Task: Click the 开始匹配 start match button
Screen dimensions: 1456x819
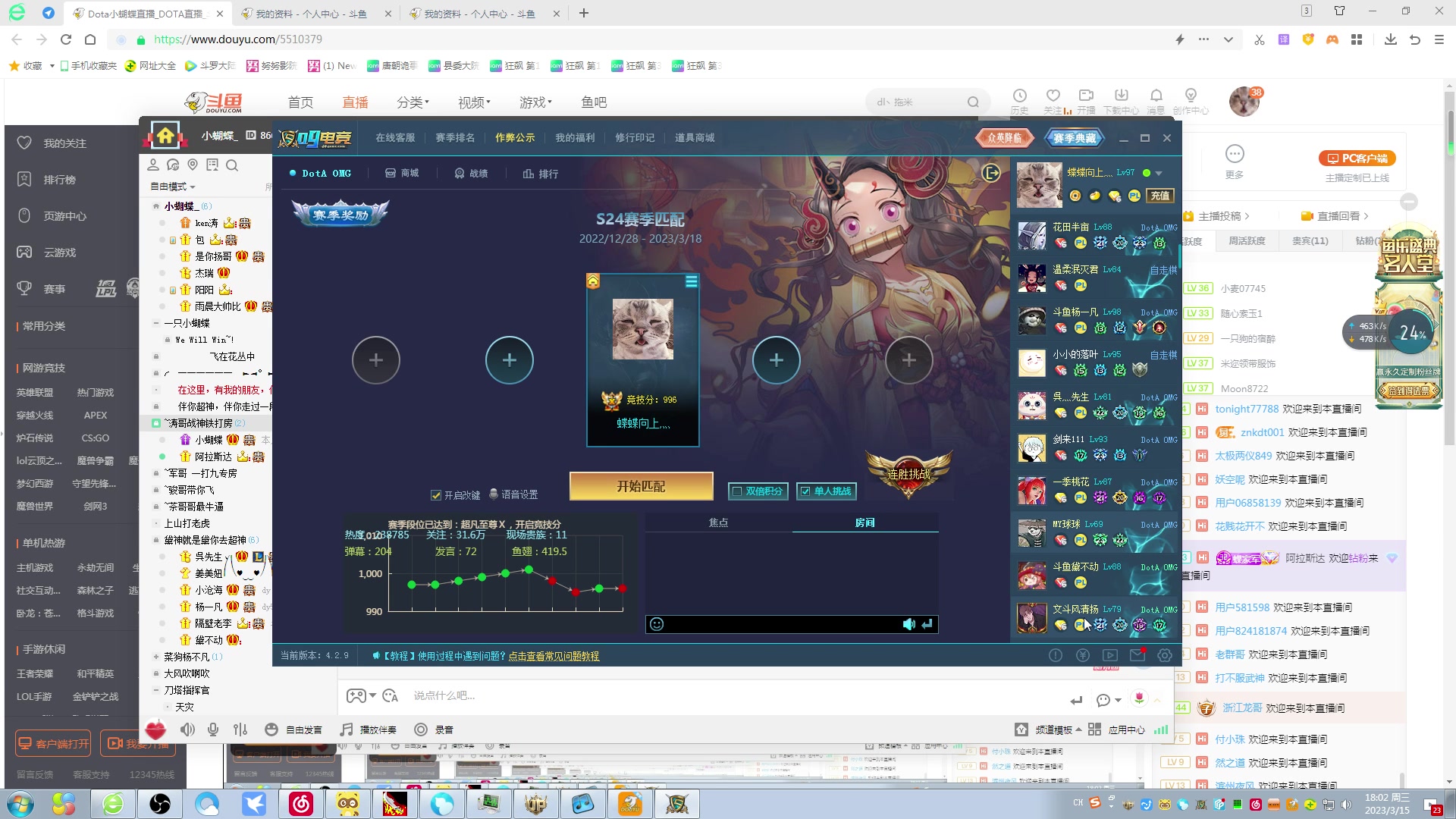Action: pos(641,486)
